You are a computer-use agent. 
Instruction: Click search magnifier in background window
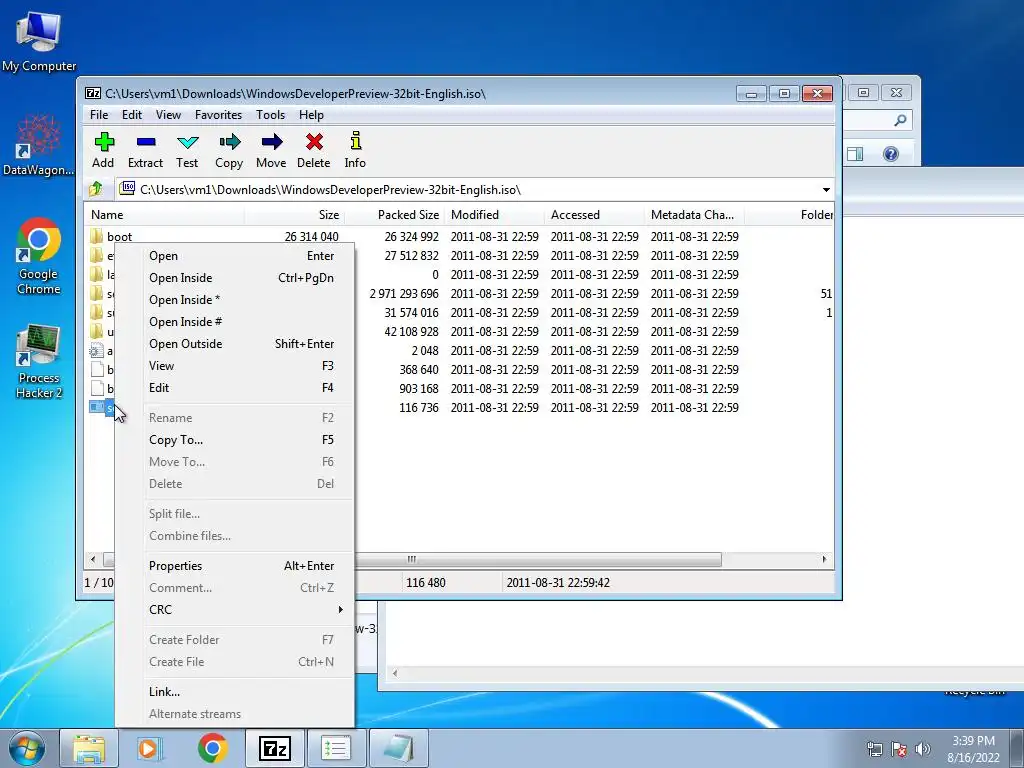point(901,120)
